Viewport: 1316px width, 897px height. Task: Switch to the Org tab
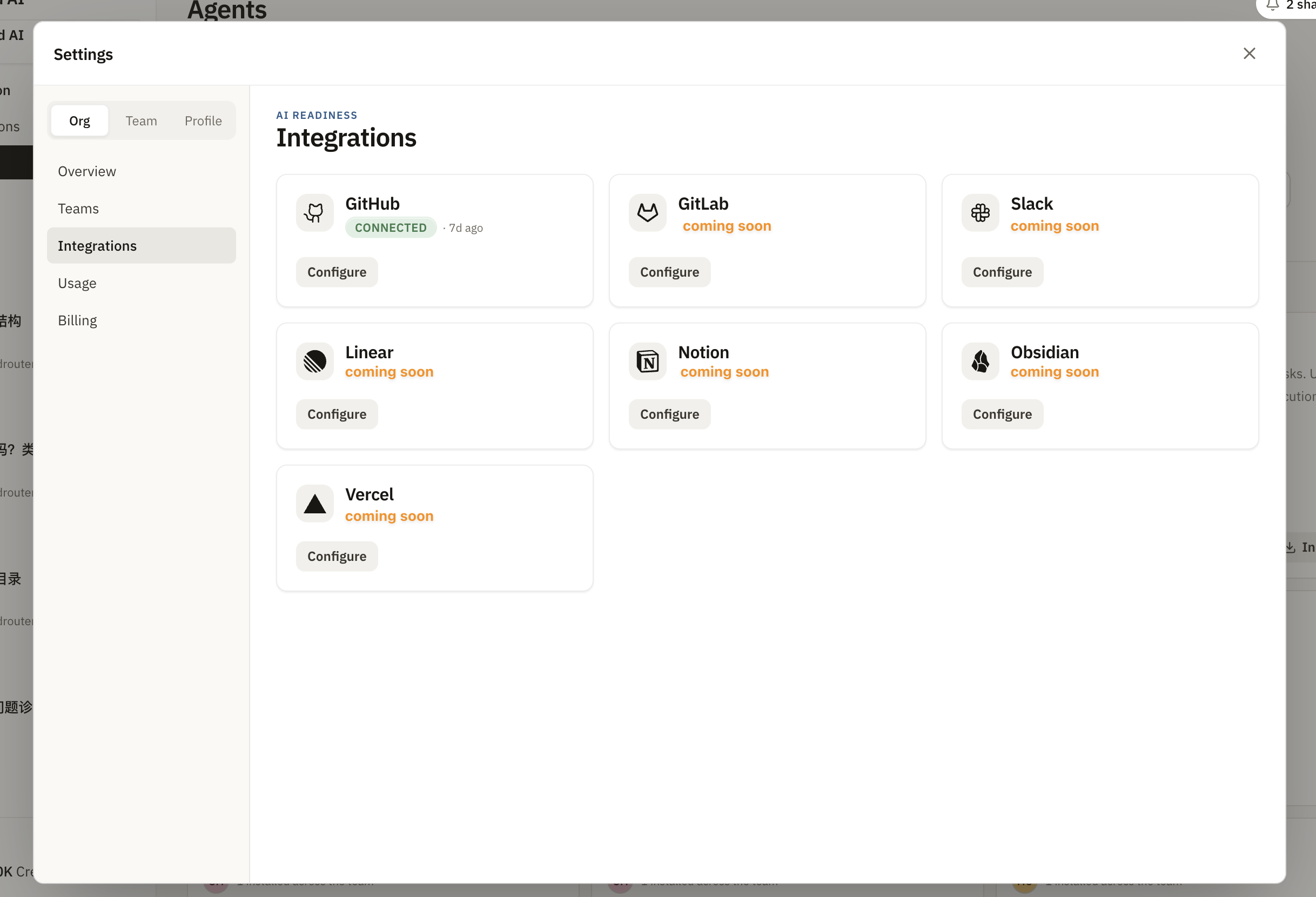click(79, 121)
